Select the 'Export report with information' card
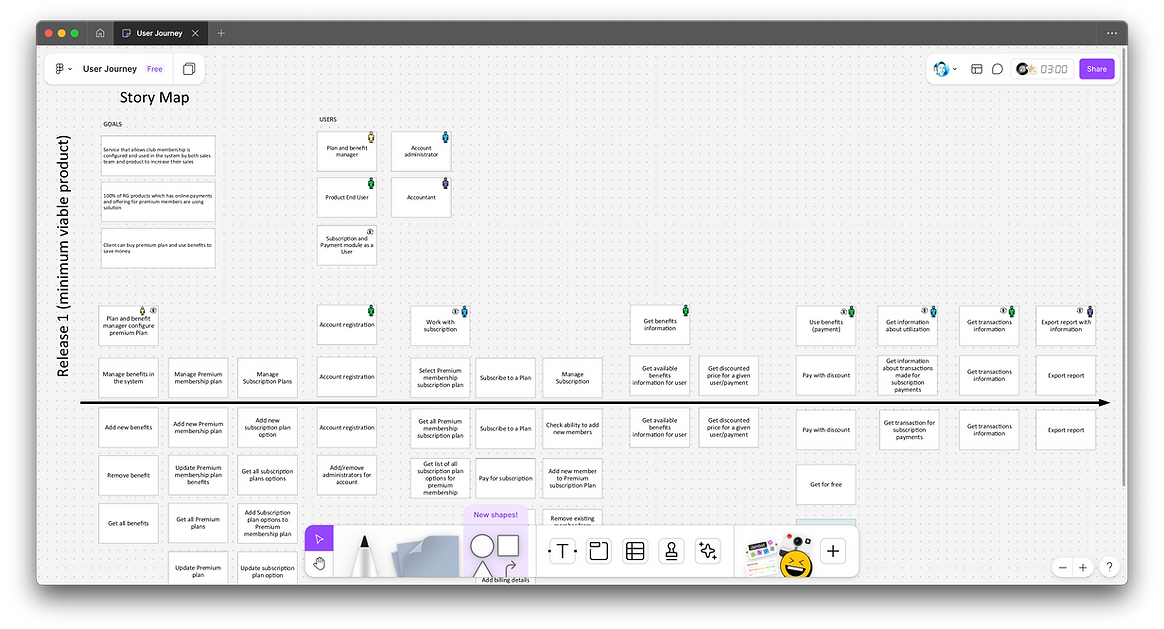 [1066, 326]
